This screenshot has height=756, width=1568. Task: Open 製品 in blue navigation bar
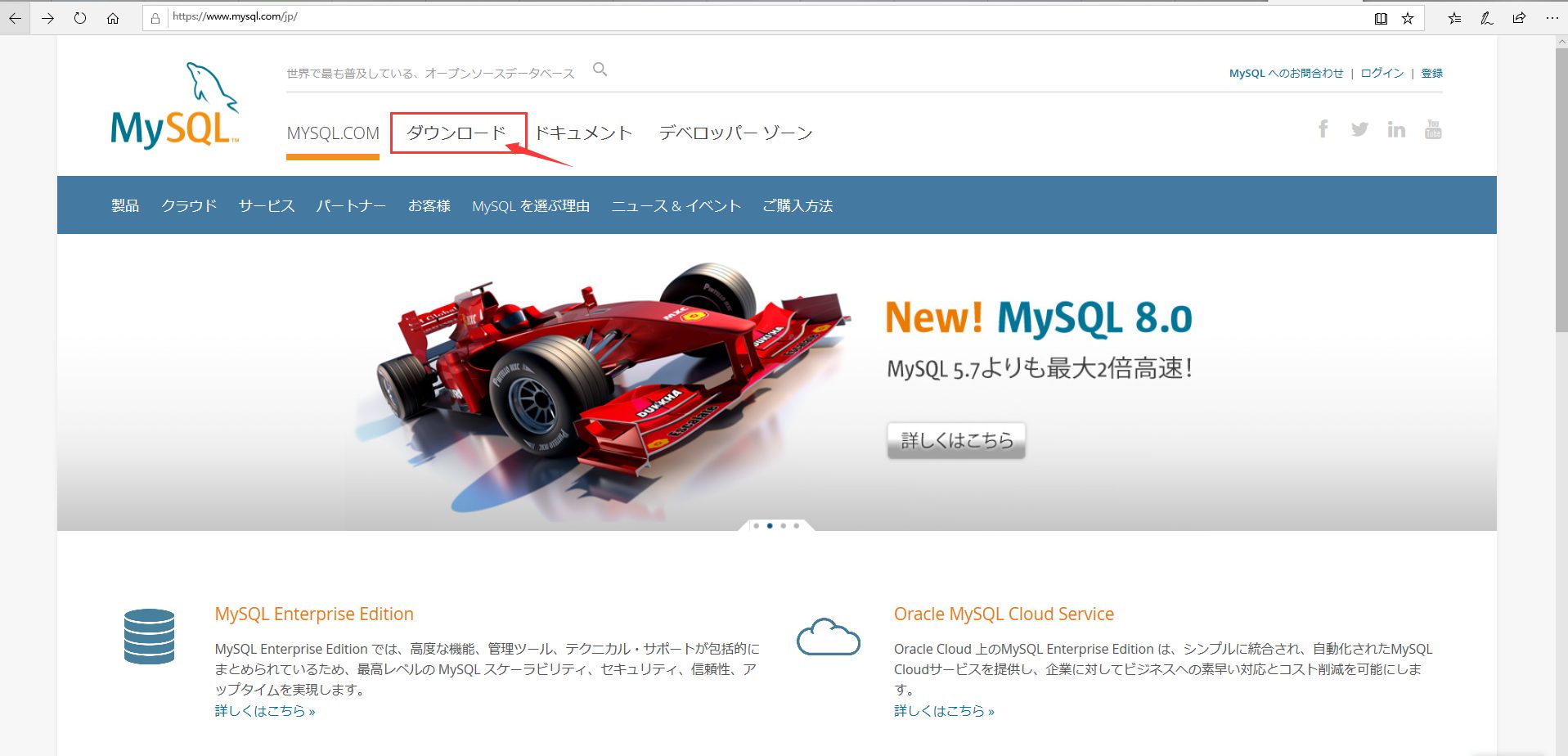tap(125, 205)
